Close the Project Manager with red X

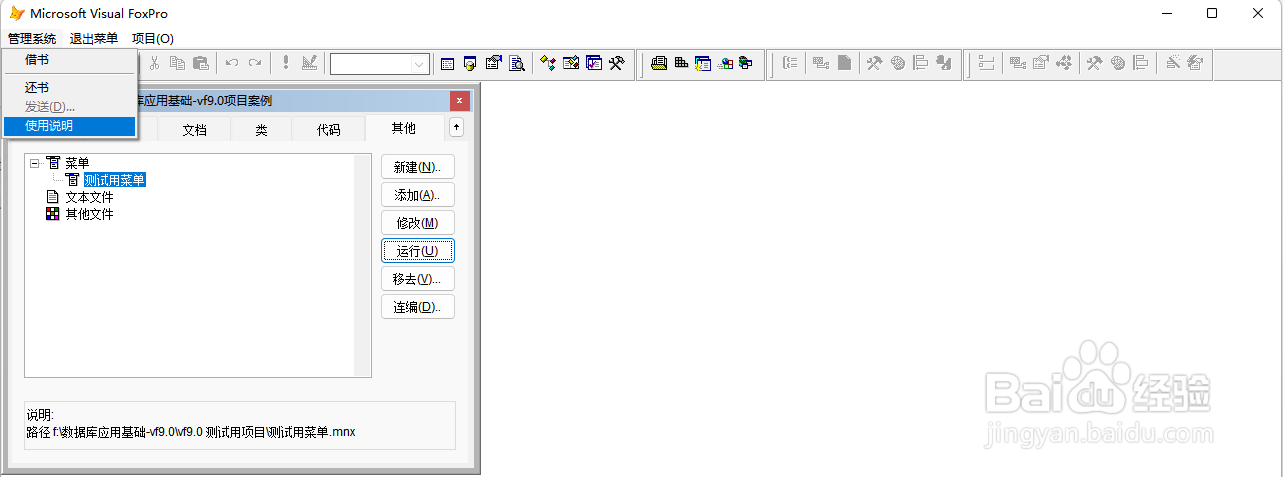point(460,101)
